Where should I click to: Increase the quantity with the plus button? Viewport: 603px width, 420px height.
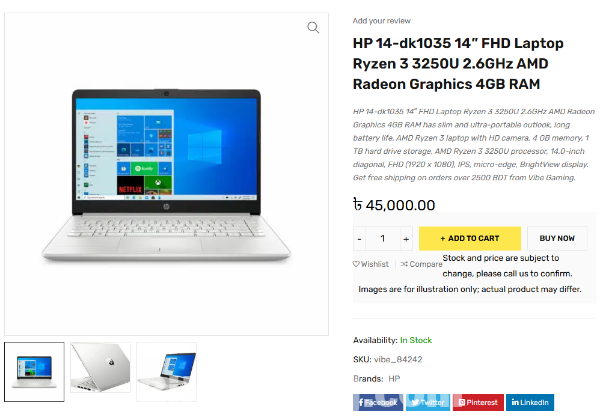click(406, 239)
